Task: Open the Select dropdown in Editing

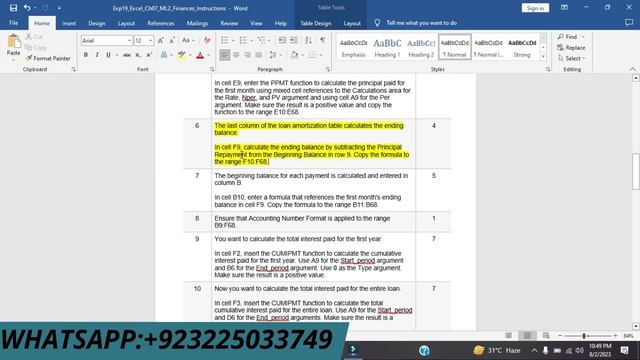Action: pyautogui.click(x=572, y=58)
